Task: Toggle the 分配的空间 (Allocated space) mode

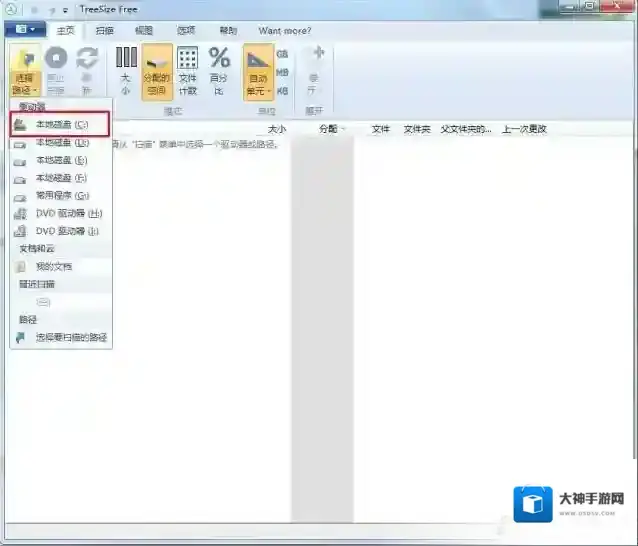Action: [x=157, y=72]
